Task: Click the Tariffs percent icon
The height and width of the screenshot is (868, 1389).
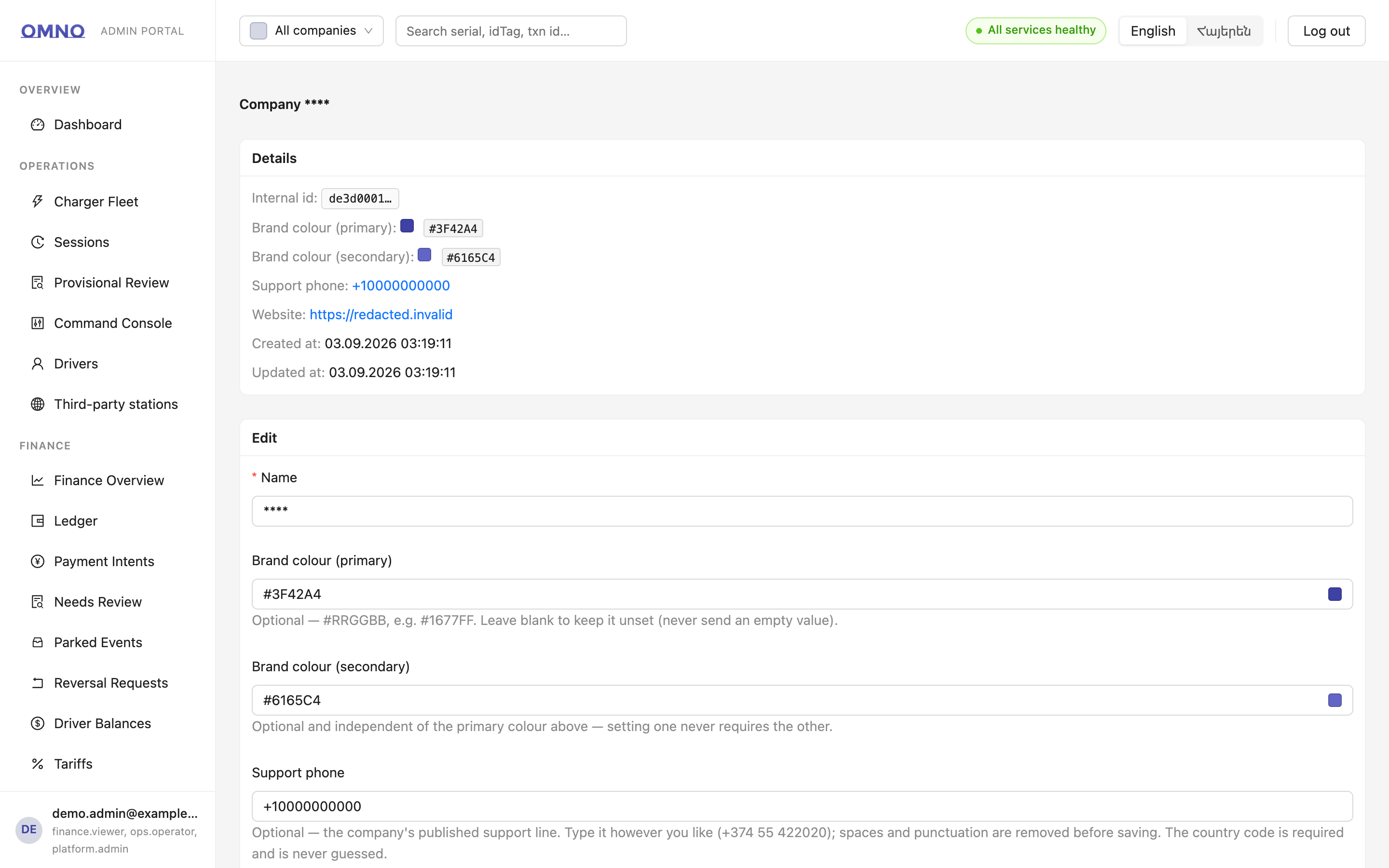Action: click(x=38, y=764)
